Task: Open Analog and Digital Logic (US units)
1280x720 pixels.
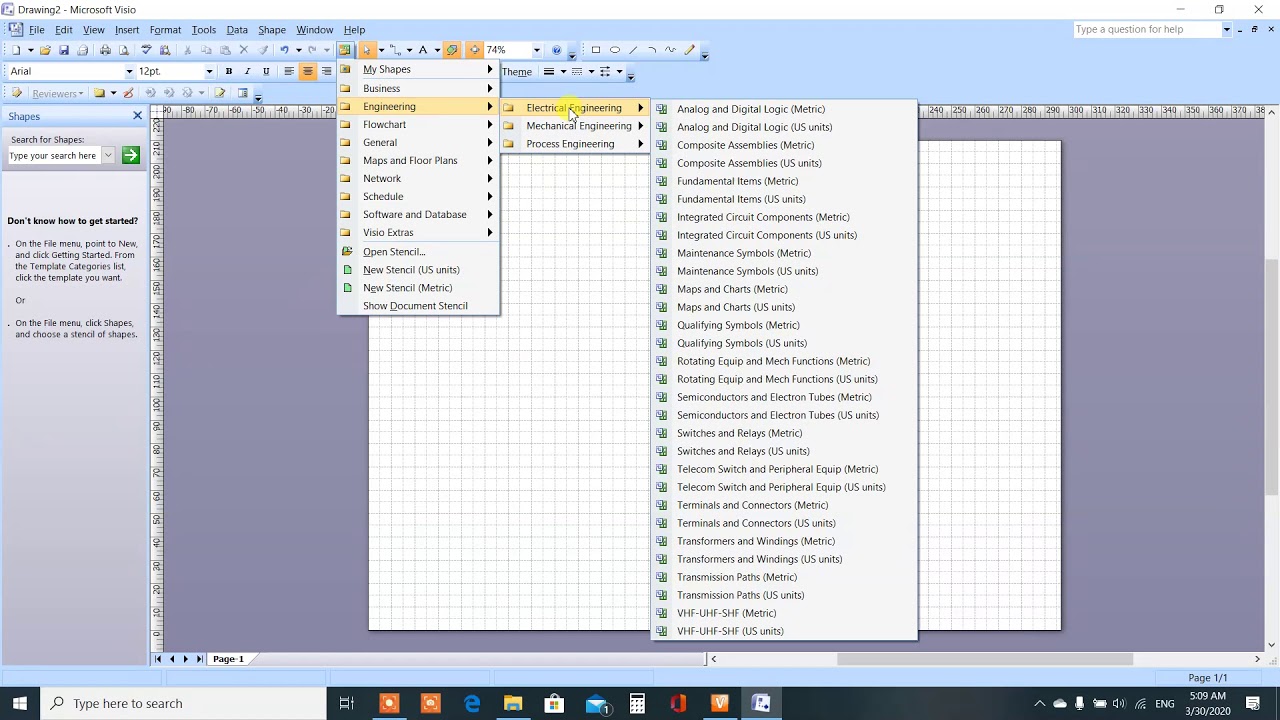Action: pyautogui.click(x=783, y=127)
